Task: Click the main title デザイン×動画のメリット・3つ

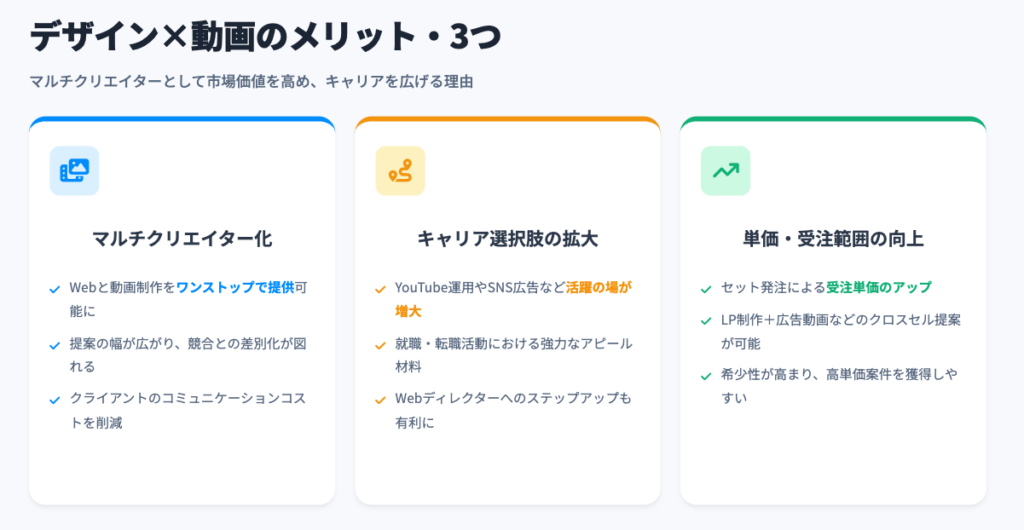Action: [265, 37]
